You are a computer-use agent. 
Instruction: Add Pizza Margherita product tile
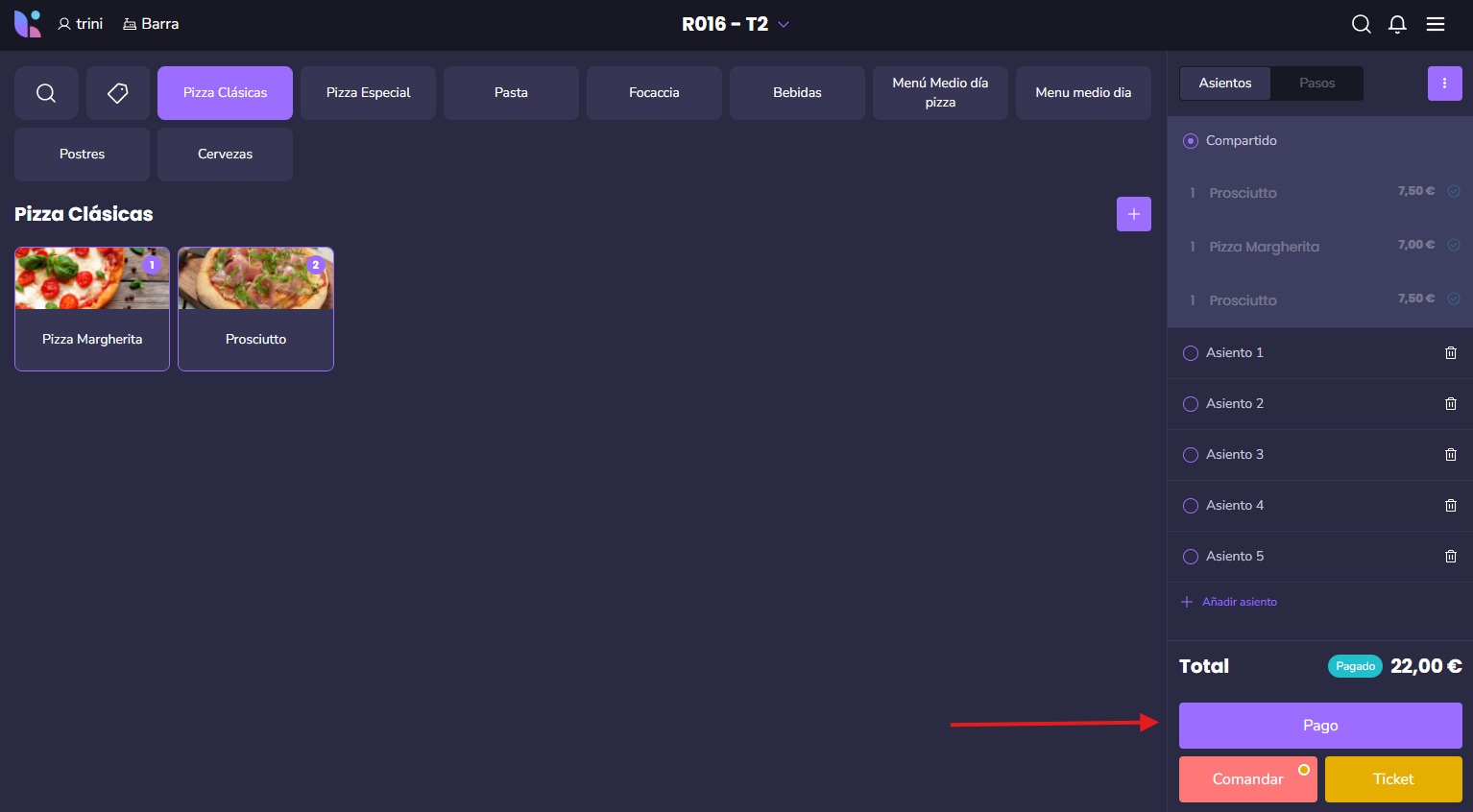(x=92, y=309)
